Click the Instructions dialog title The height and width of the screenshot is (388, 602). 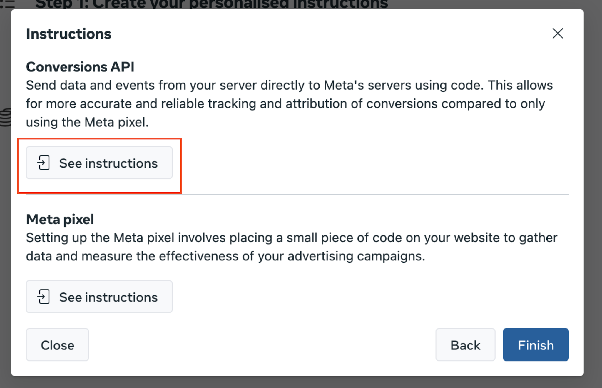(69, 34)
